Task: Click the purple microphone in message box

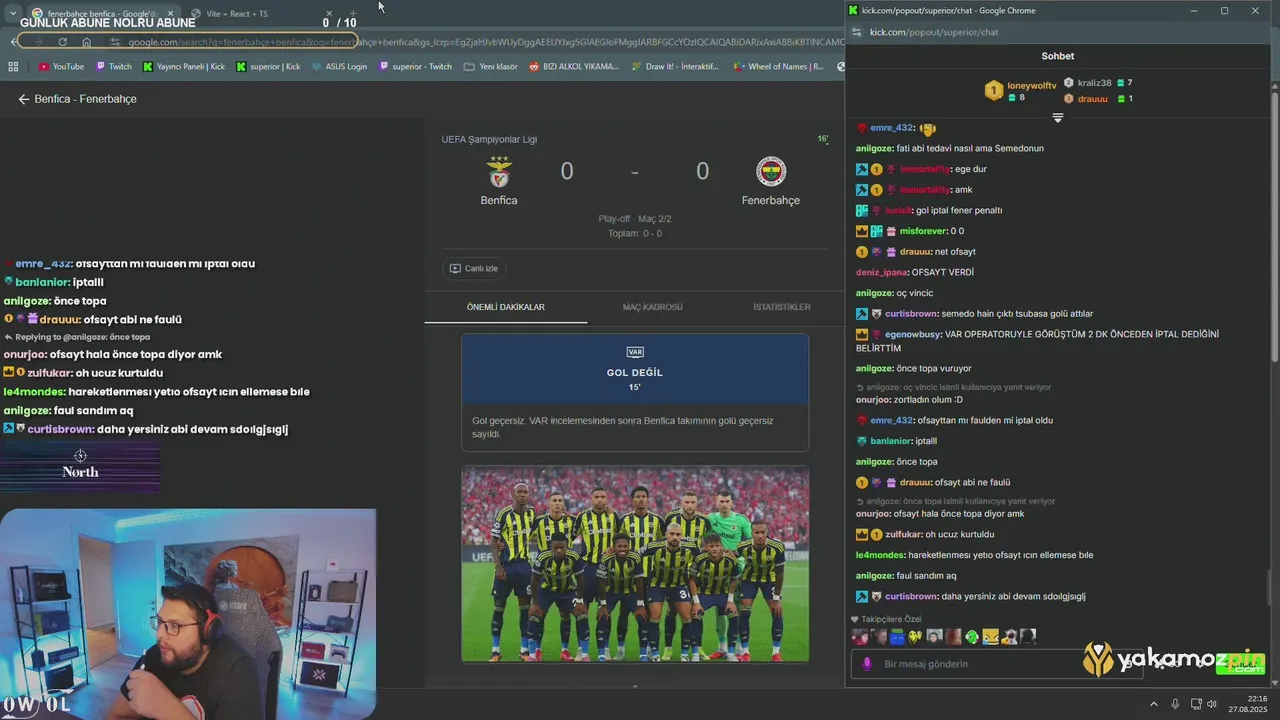Action: tap(867, 664)
